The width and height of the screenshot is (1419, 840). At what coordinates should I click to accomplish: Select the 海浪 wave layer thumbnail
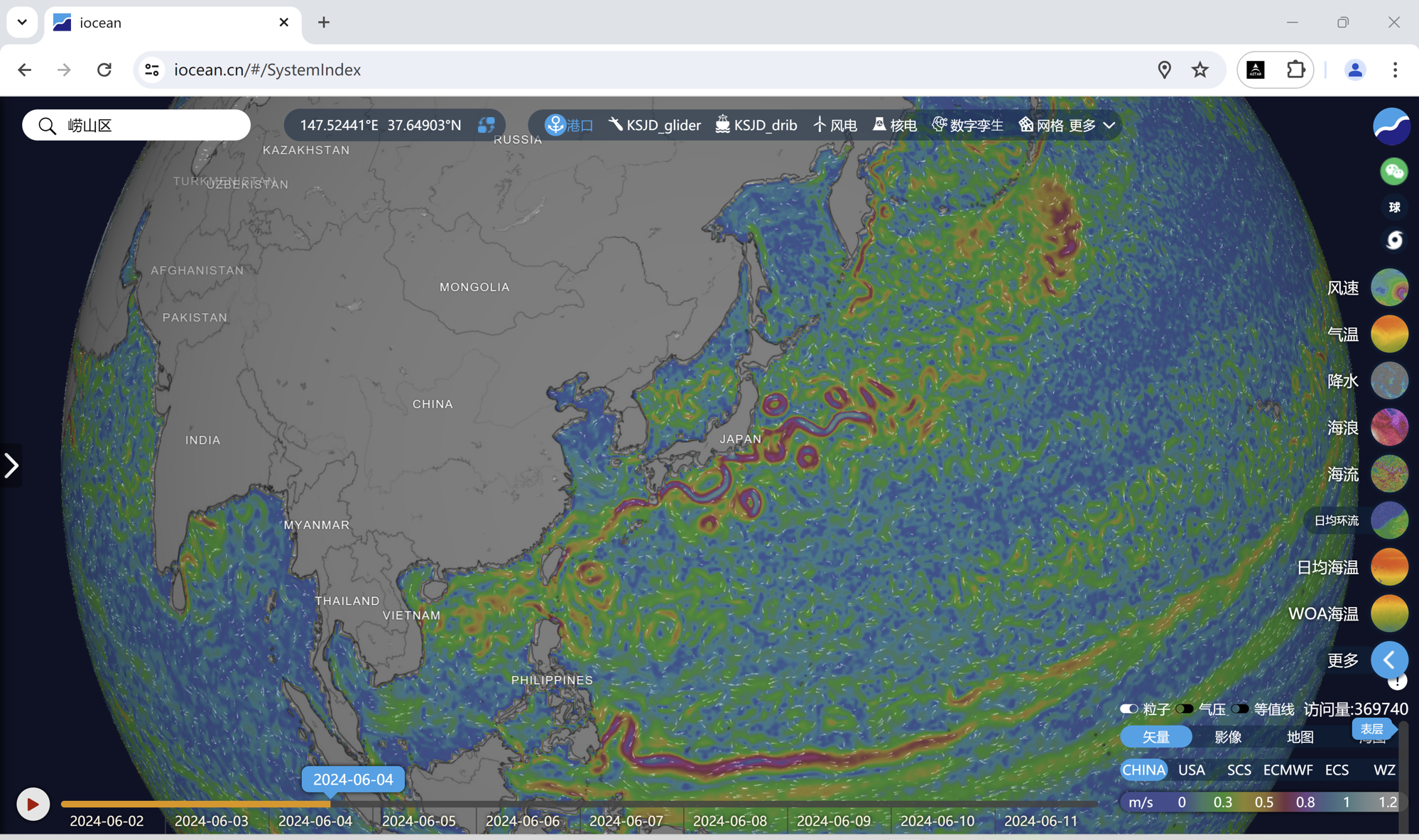(x=1389, y=427)
